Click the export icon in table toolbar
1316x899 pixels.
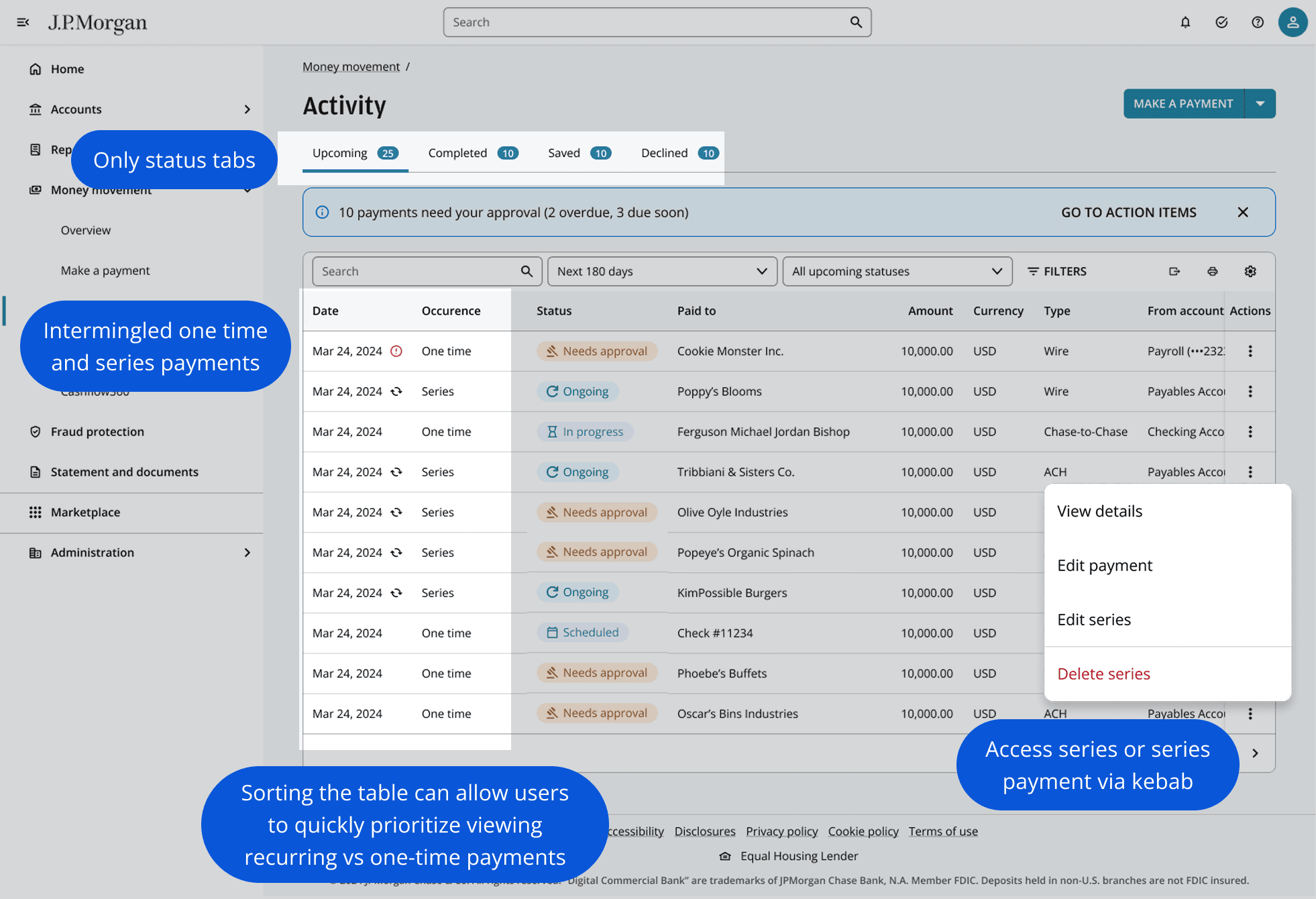[1174, 271]
